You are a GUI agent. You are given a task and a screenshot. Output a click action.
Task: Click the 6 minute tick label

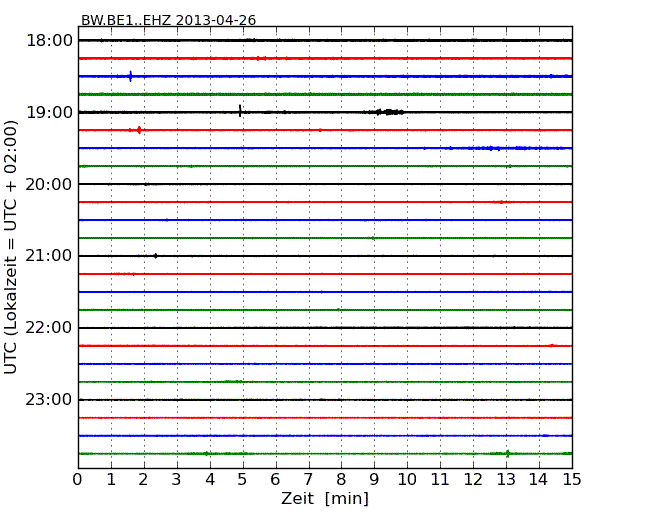[x=275, y=480]
